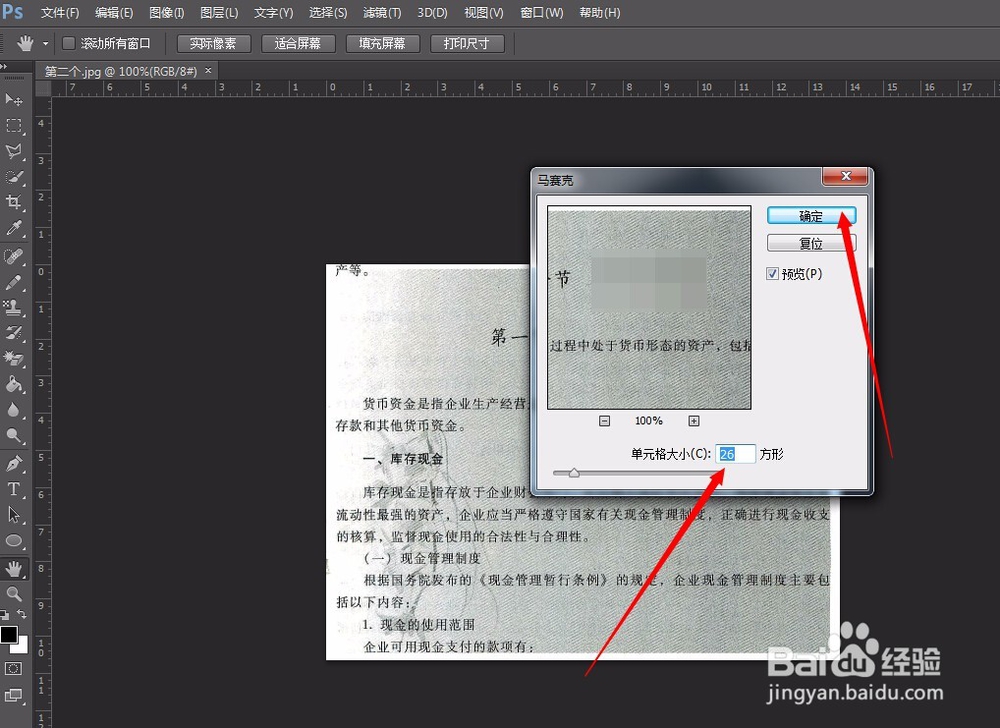Toggle the 预览 preview checkbox in Mosaic dialog

(x=773, y=273)
